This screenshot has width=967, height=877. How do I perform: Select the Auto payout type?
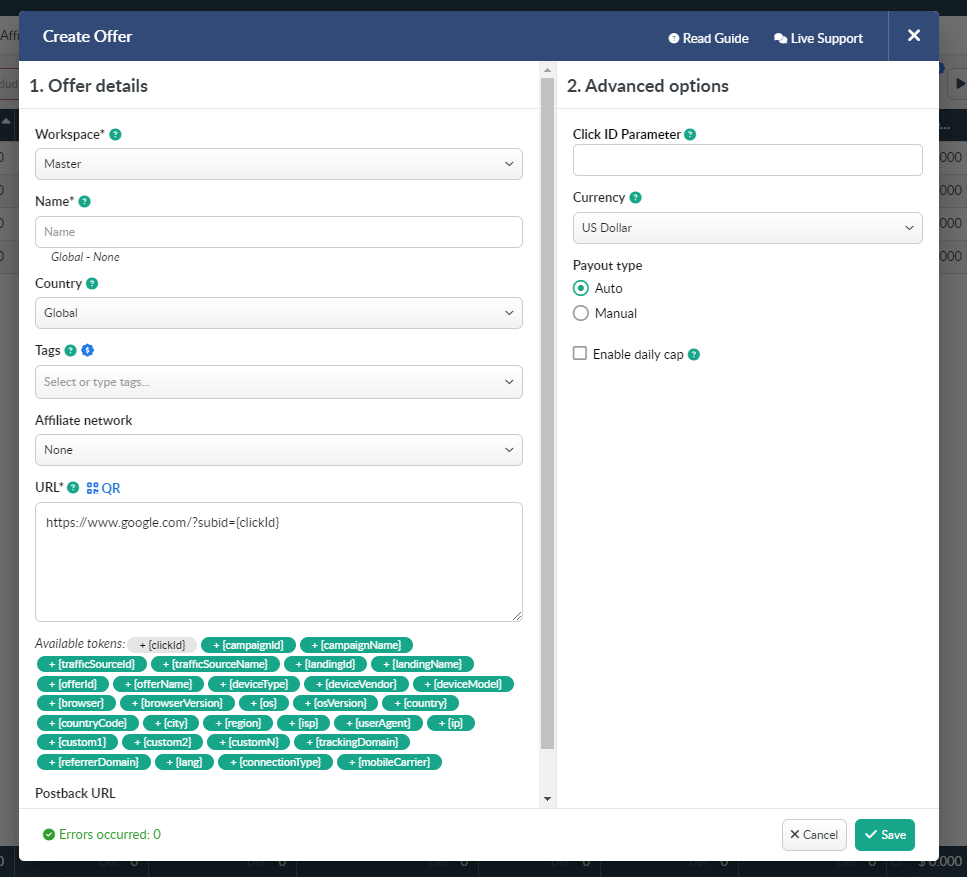click(x=581, y=288)
